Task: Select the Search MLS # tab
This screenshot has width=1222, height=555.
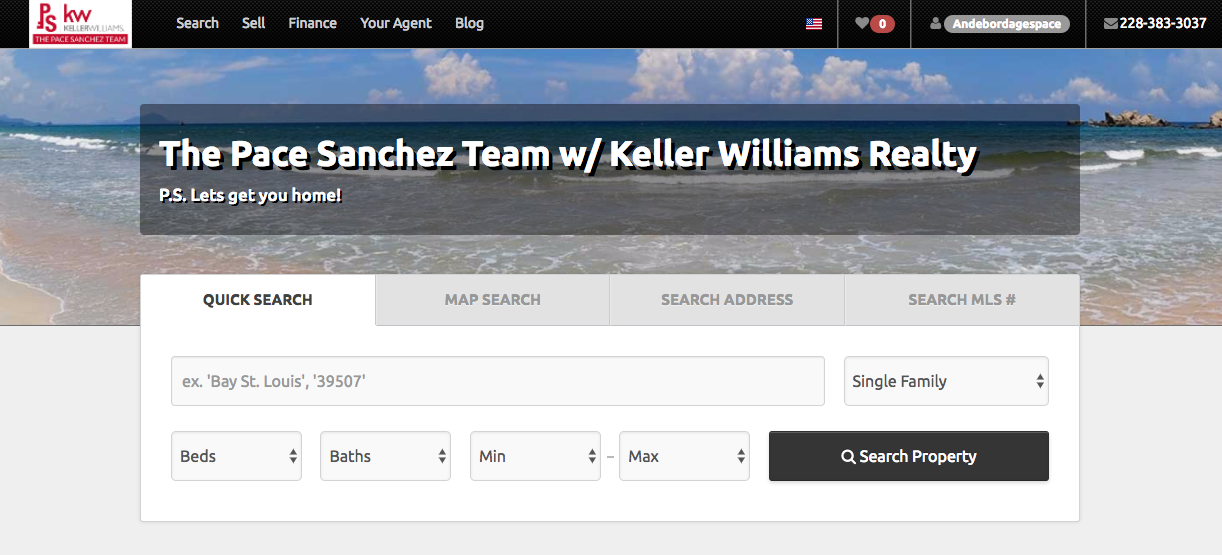Action: point(962,300)
